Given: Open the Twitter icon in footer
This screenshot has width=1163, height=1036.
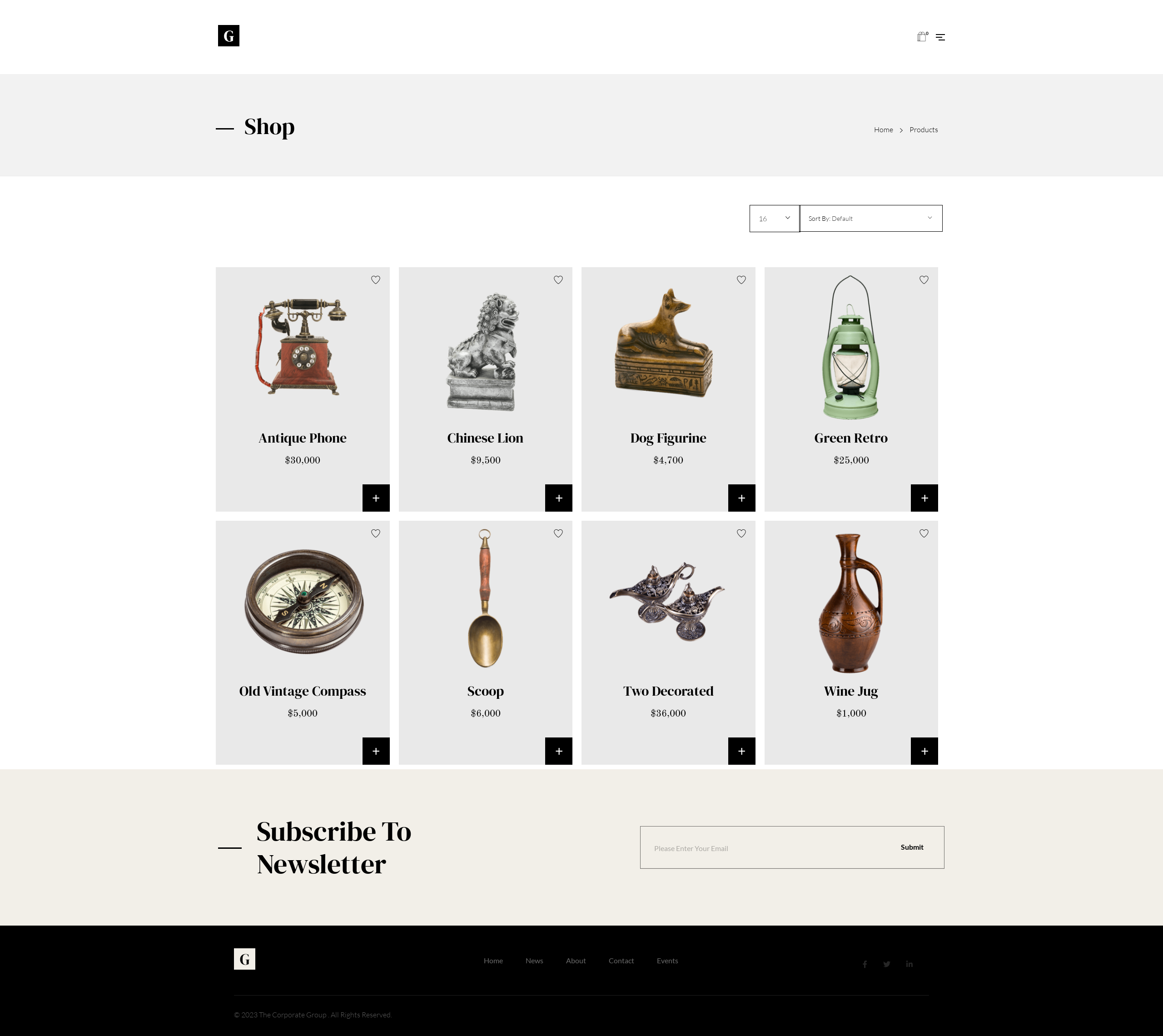Looking at the screenshot, I should [x=886, y=964].
